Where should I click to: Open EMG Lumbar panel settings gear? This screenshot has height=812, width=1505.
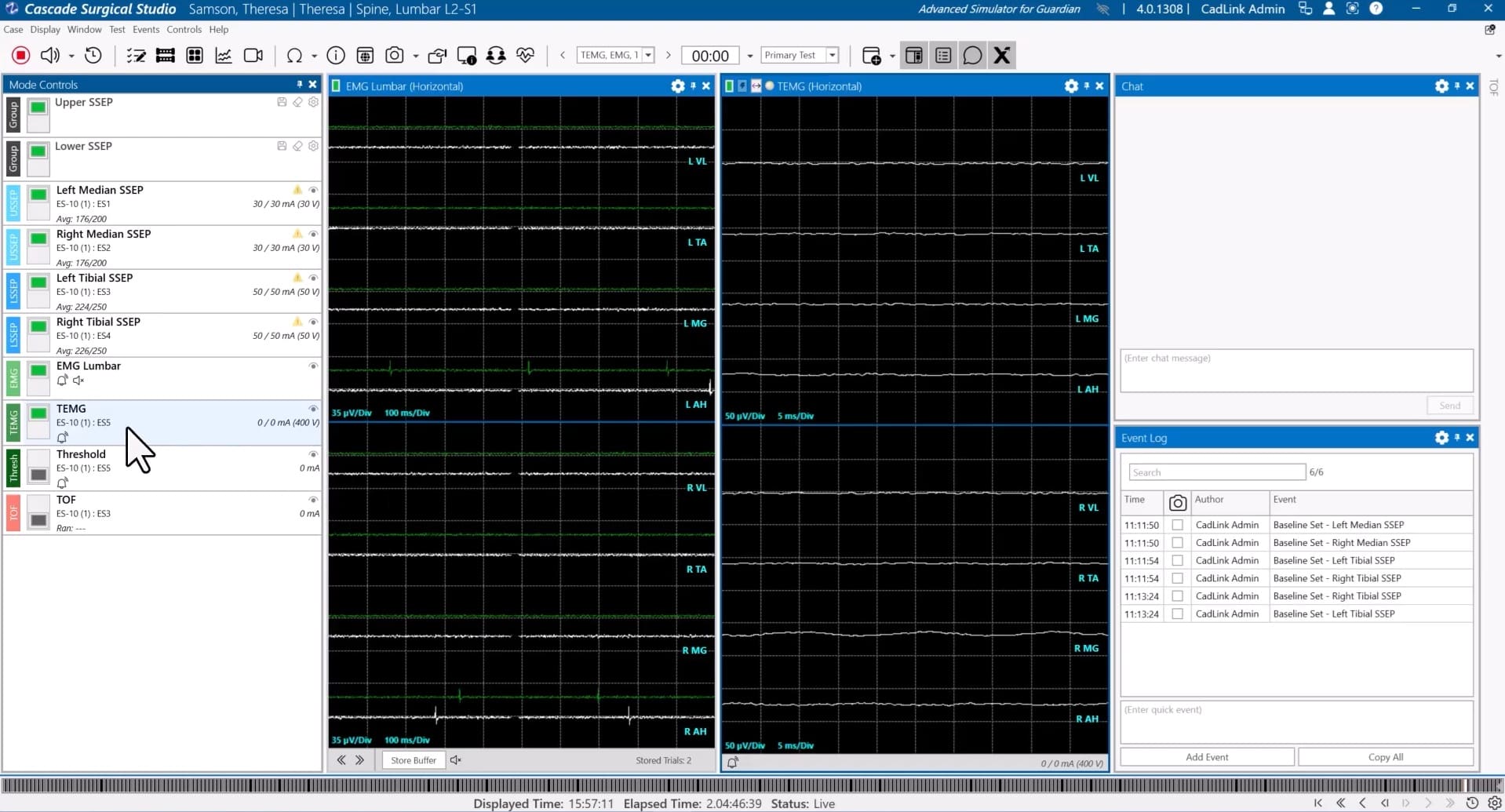pyautogui.click(x=678, y=86)
